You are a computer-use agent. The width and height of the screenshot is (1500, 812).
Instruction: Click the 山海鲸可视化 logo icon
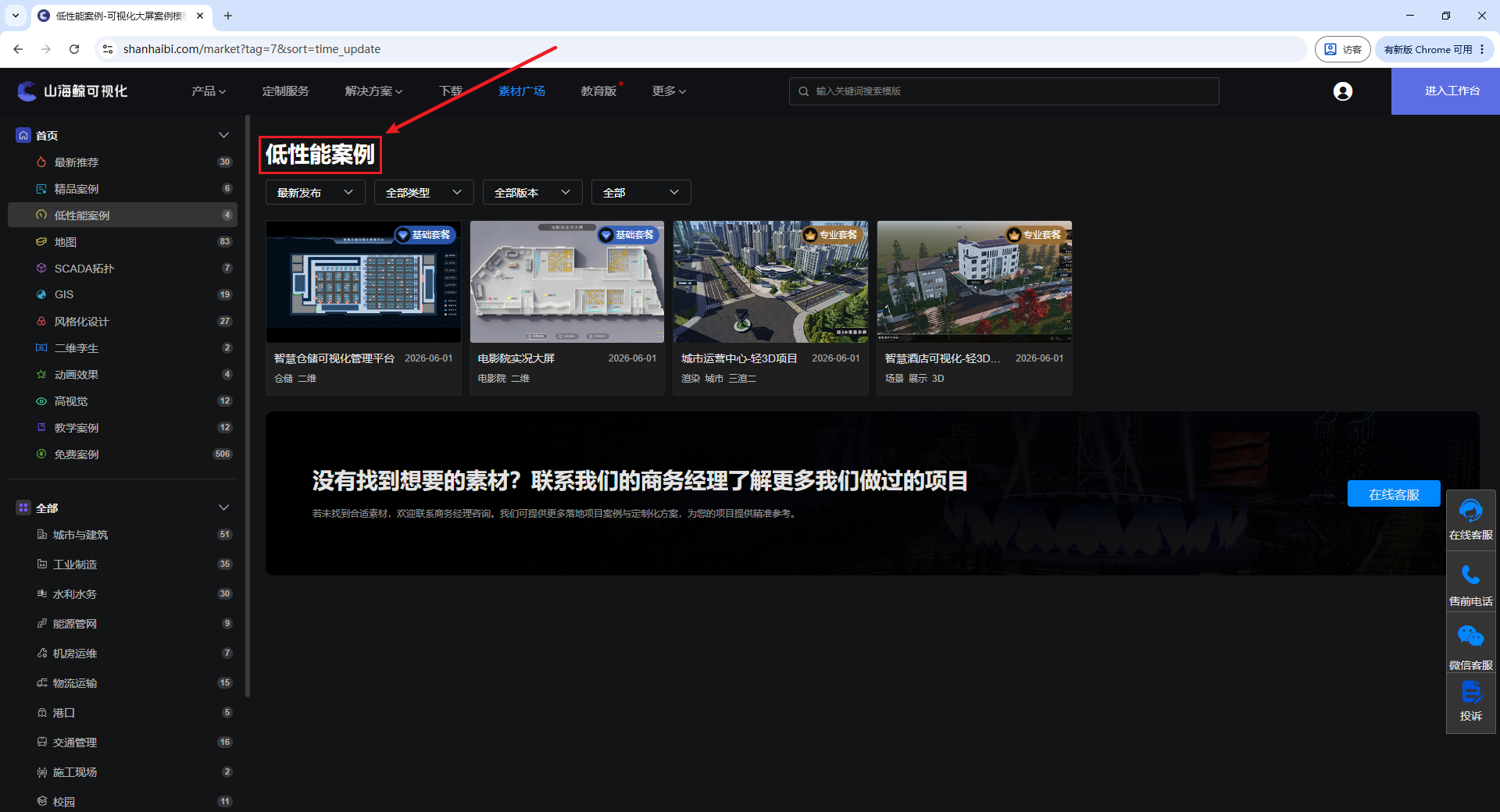pyautogui.click(x=27, y=91)
